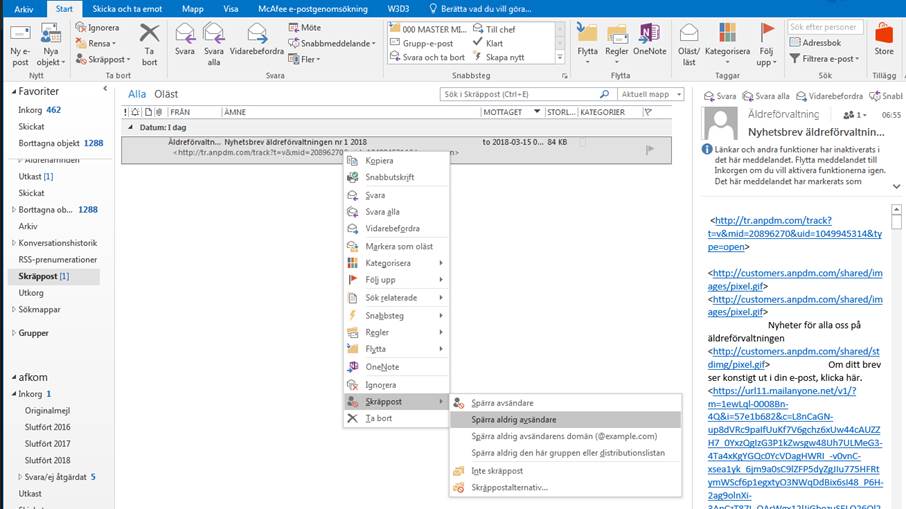Select Markera som oläst in context menu
Image resolution: width=906 pixels, height=509 pixels.
[x=398, y=246]
